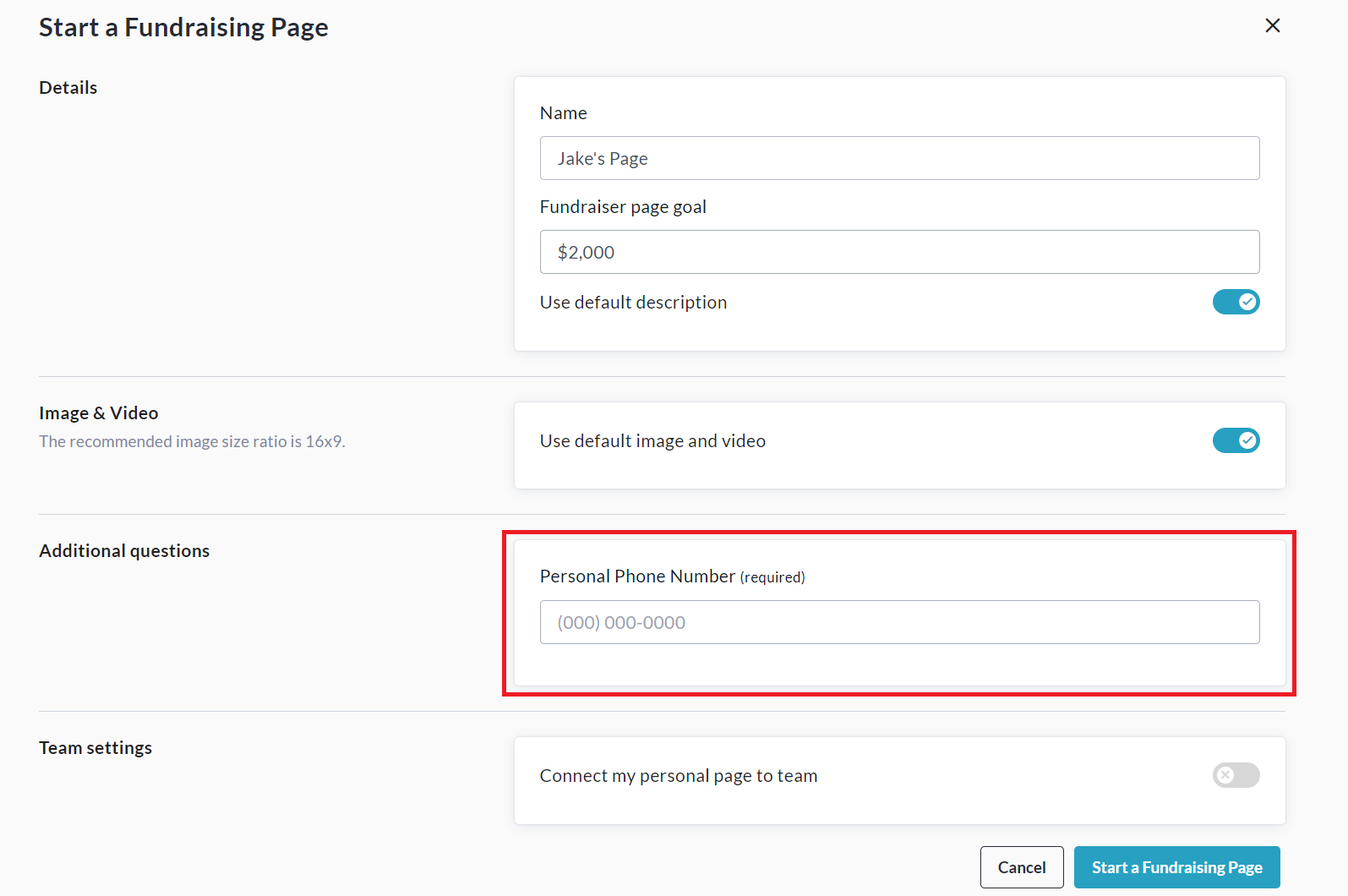Click the Personal Phone Number (required) label
This screenshot has height=896, width=1348.
pyautogui.click(x=672, y=576)
